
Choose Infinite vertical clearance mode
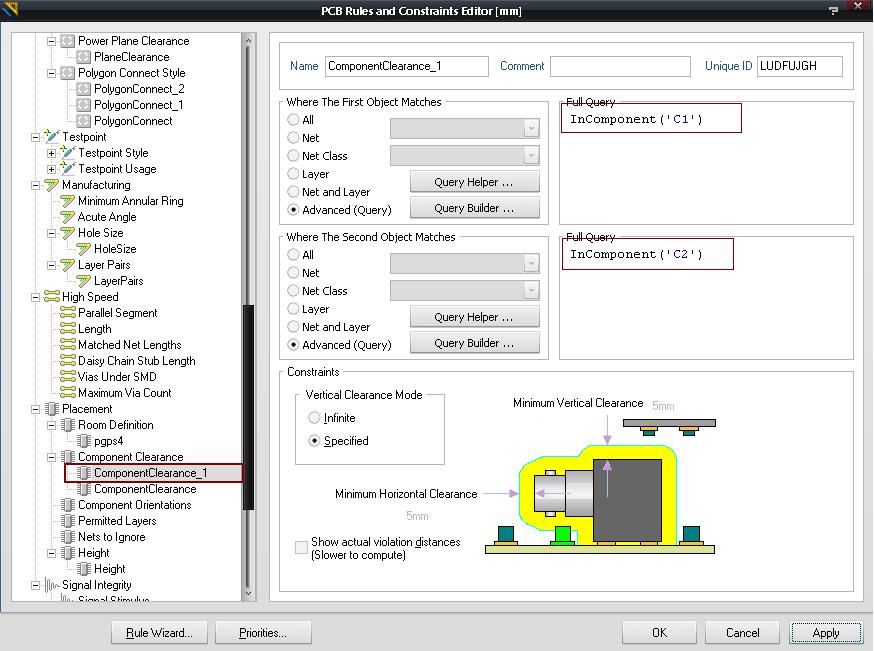314,417
